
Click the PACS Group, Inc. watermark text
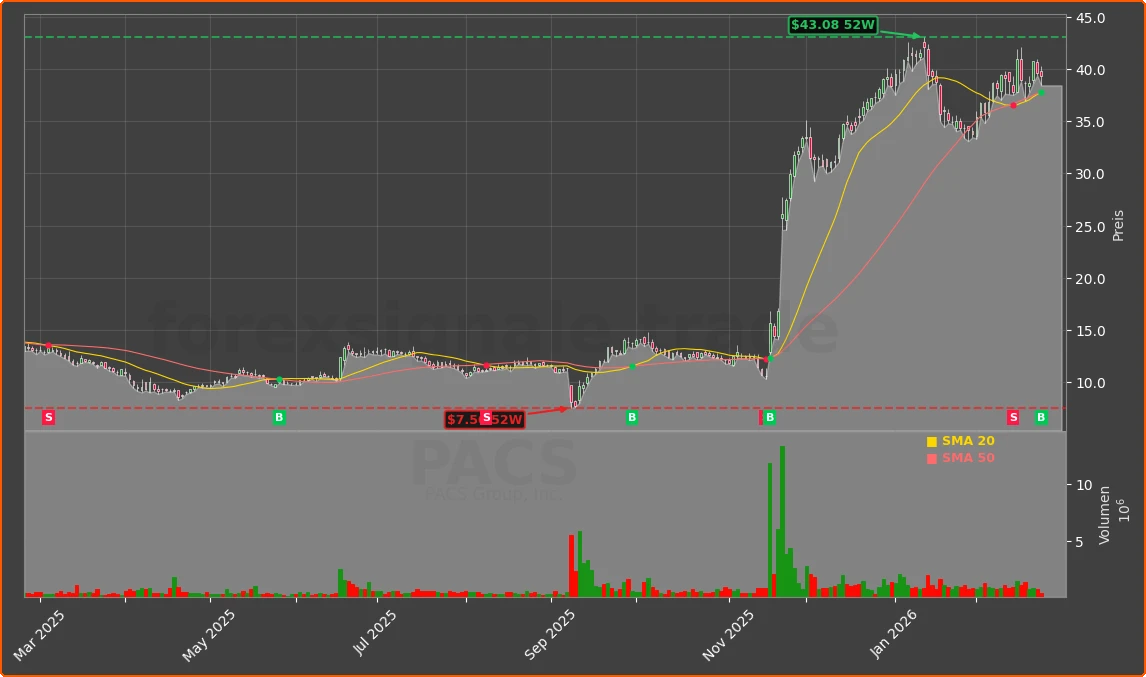[x=495, y=493]
